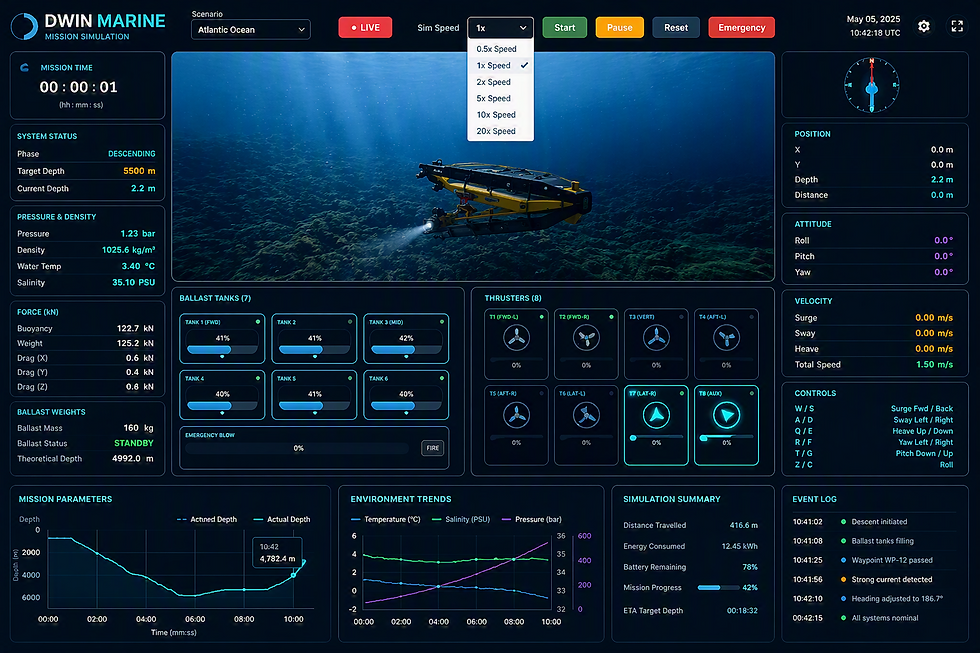
Task: Toggle Tank 1 (FWD) status indicator
Action: point(258,322)
